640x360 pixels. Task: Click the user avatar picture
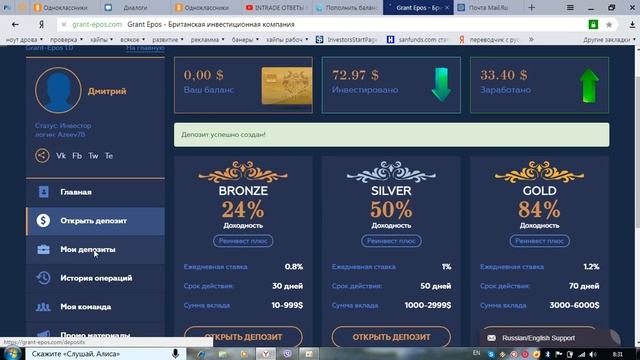tap(58, 90)
